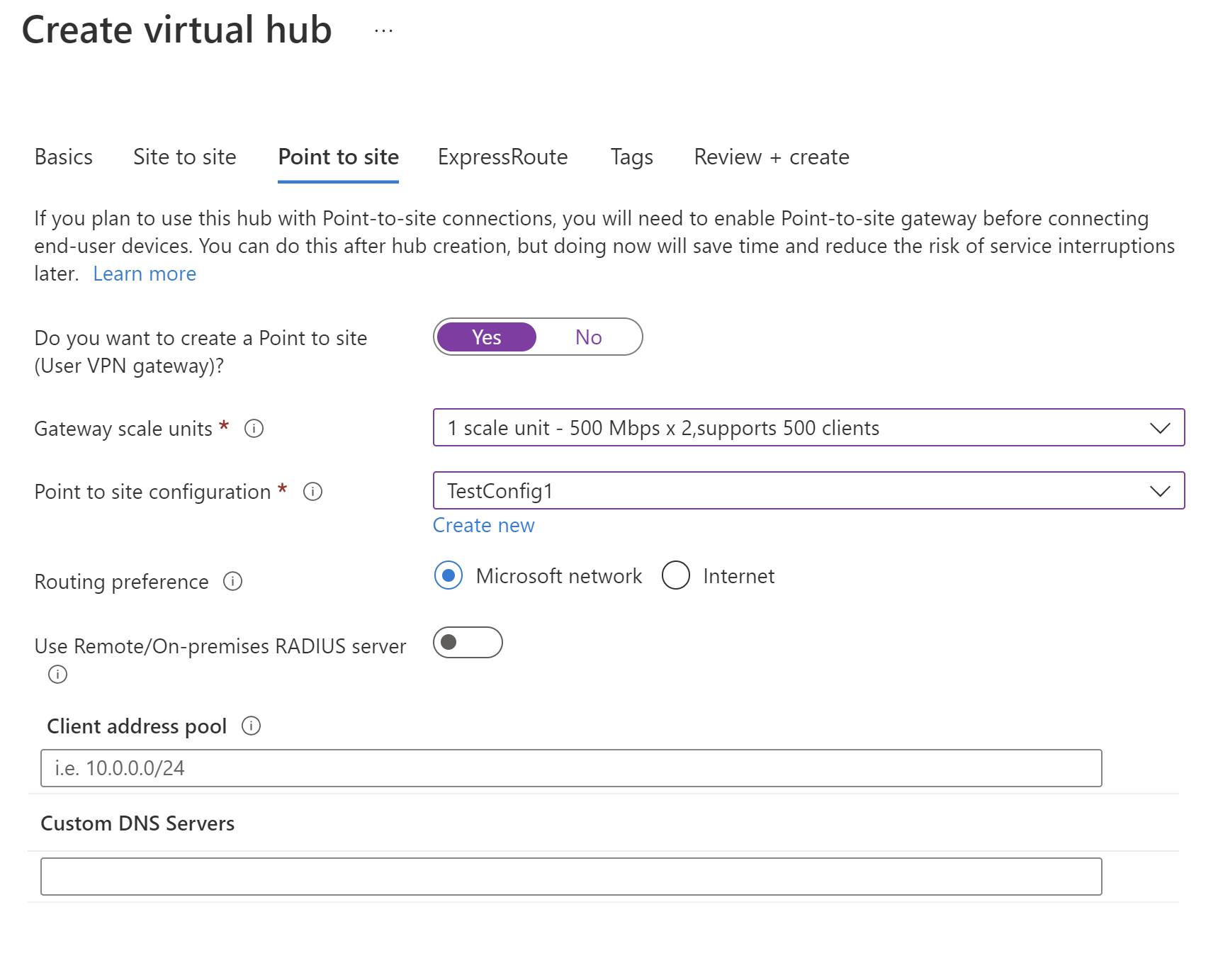Viewport: 1218px width, 980px height.
Task: Open the Client address pool info tooltip
Action: click(251, 726)
